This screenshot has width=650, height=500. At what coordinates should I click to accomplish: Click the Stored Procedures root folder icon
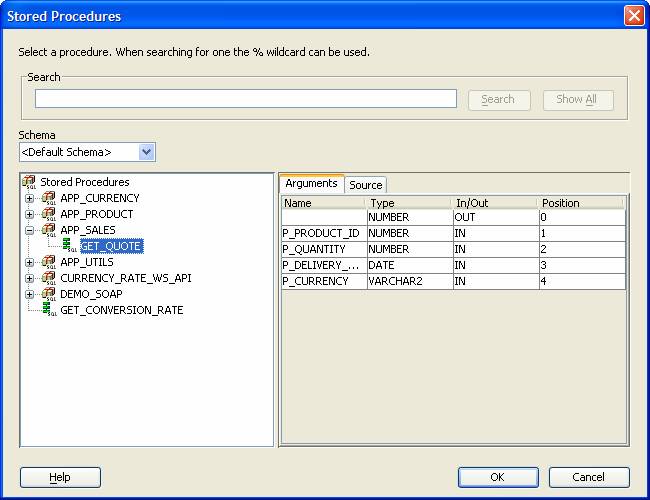[x=29, y=182]
